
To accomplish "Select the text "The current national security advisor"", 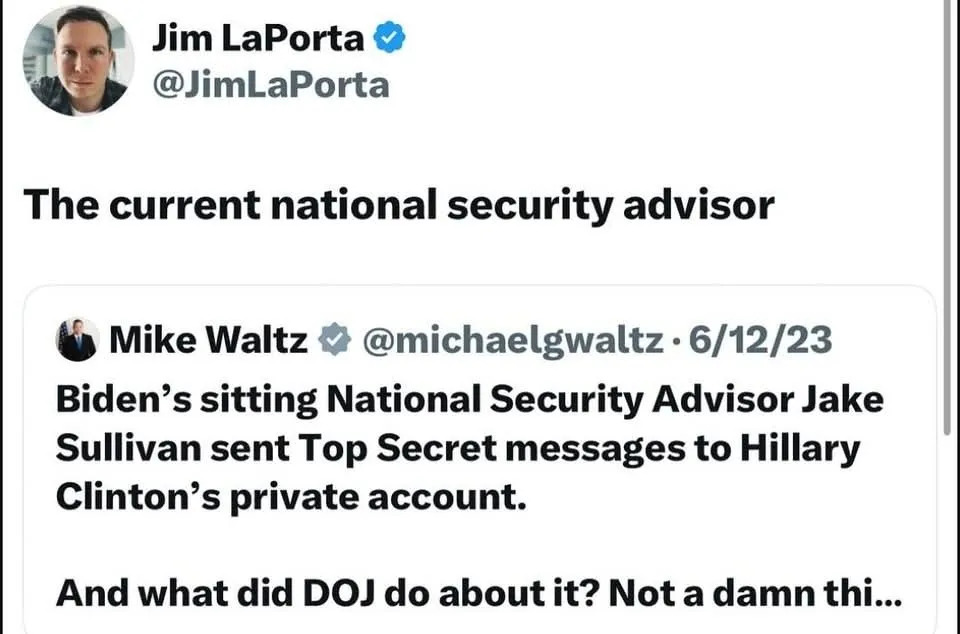I will [398, 205].
